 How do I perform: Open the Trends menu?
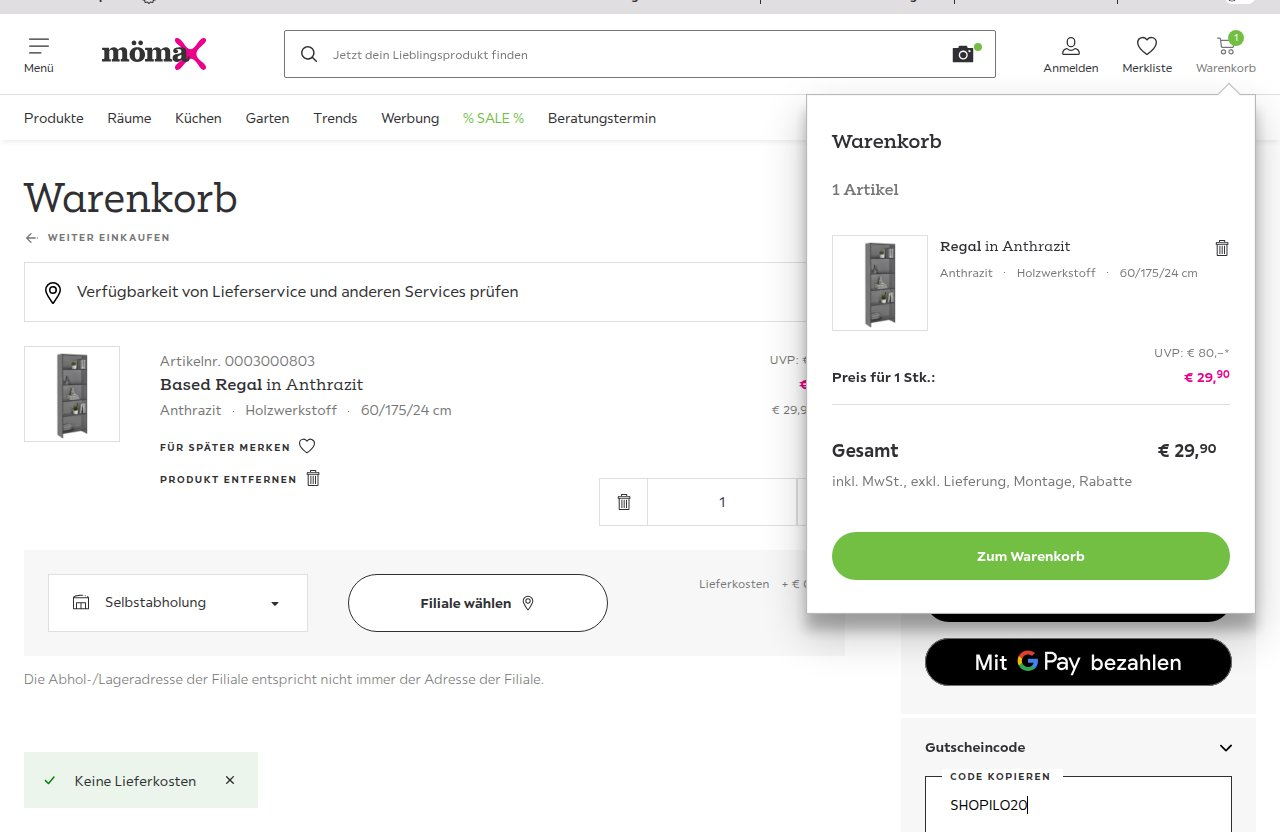pyautogui.click(x=335, y=118)
